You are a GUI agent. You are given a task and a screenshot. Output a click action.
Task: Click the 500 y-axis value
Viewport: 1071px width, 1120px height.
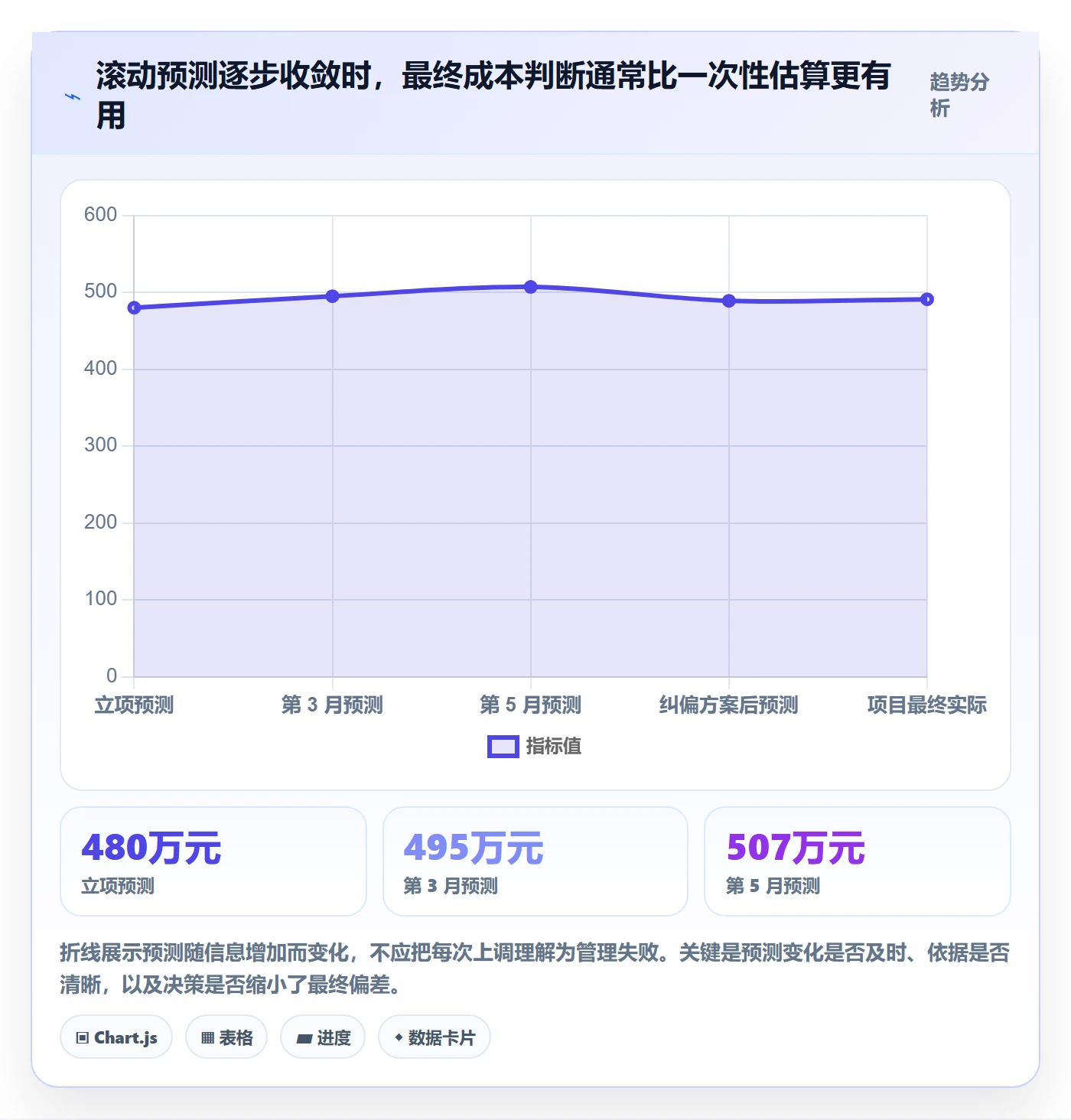click(x=100, y=291)
